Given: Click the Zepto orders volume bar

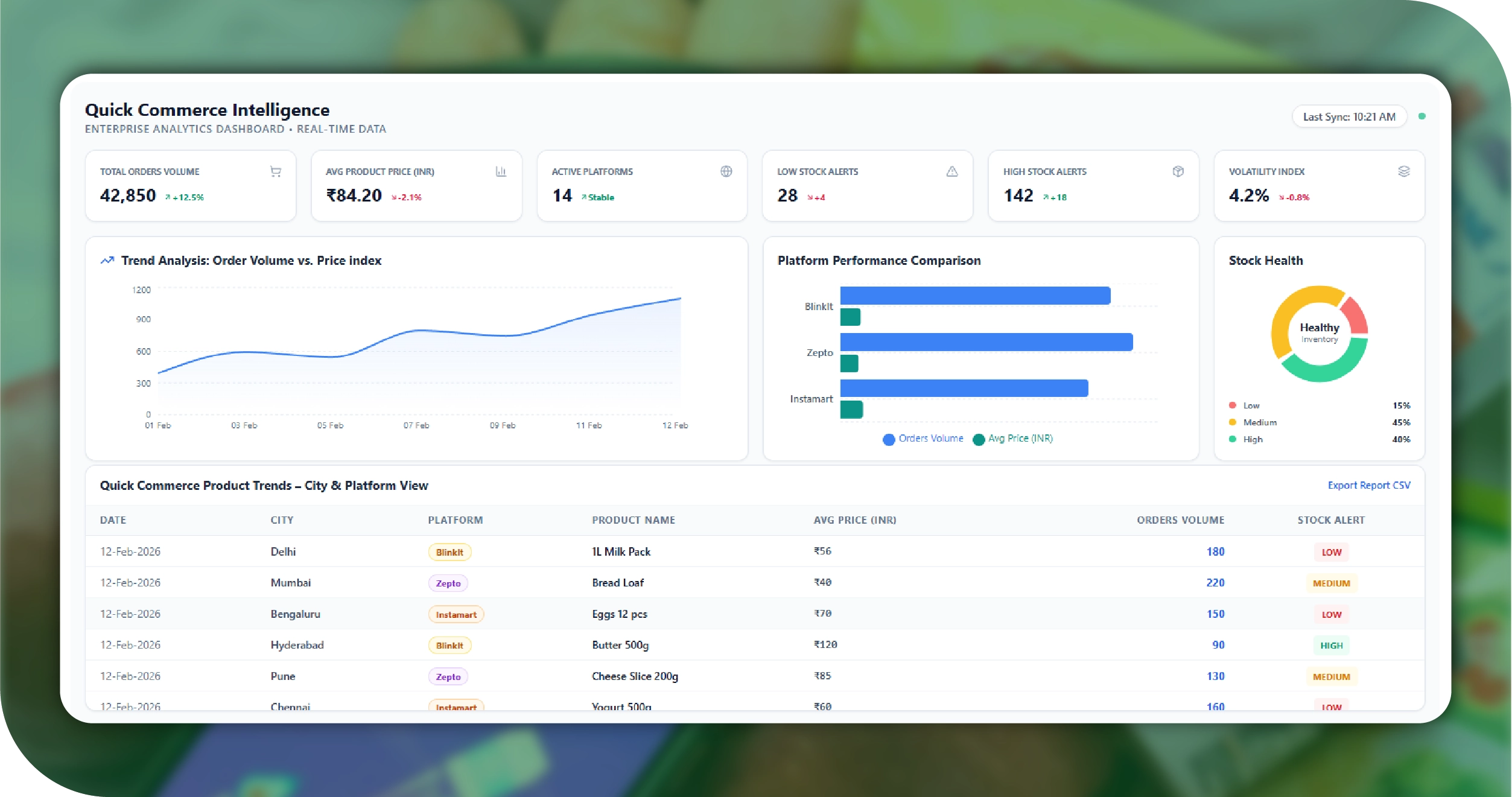Looking at the screenshot, I should pos(986,342).
